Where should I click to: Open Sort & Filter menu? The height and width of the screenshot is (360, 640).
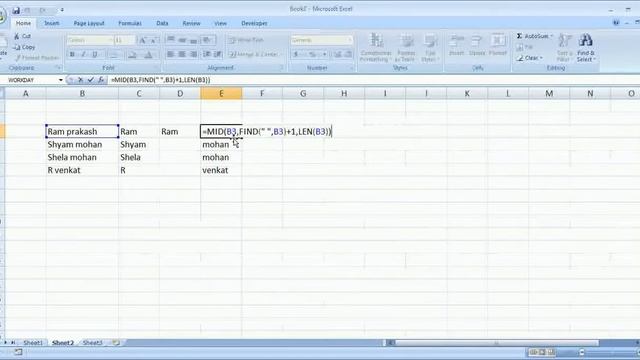(564, 47)
